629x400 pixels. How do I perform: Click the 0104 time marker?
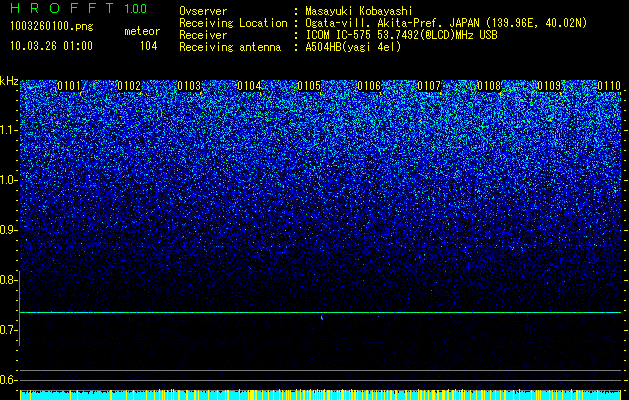click(x=249, y=86)
